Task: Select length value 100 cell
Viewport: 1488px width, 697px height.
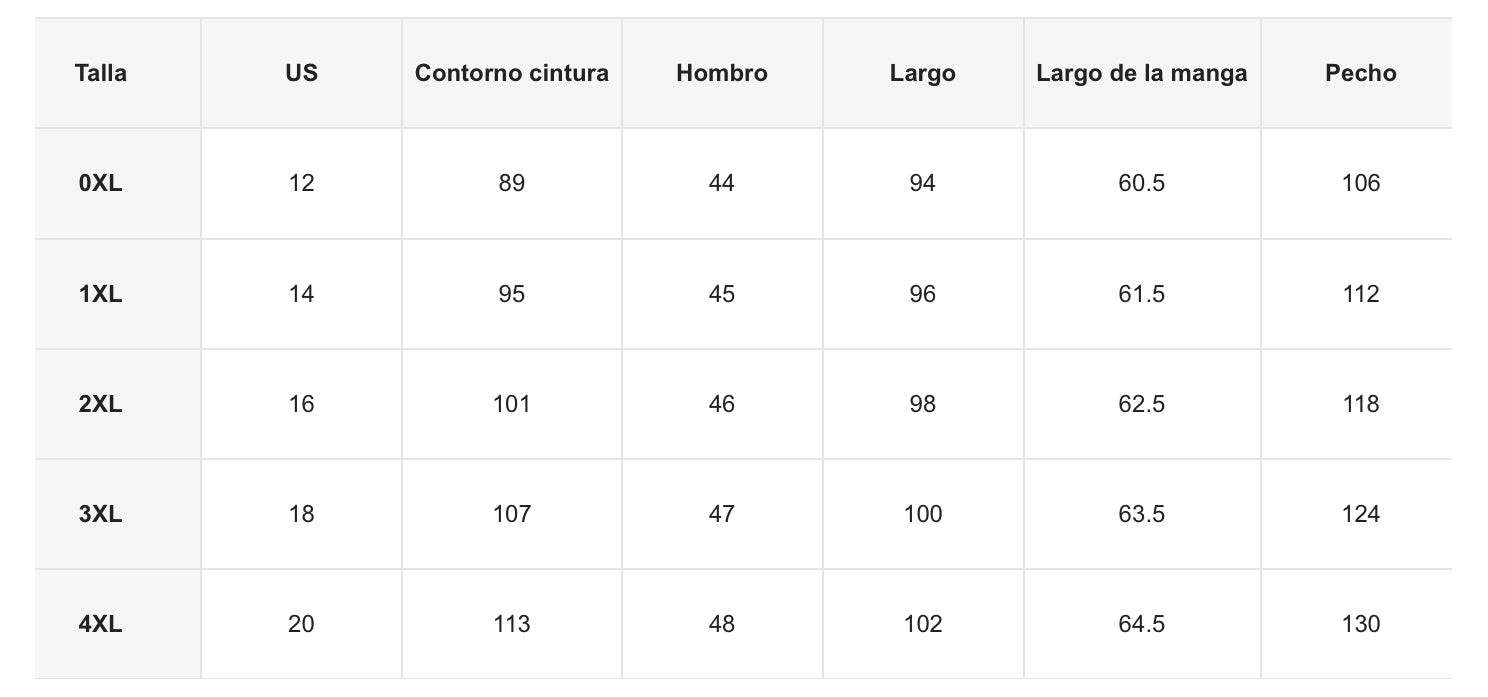Action: [923, 514]
